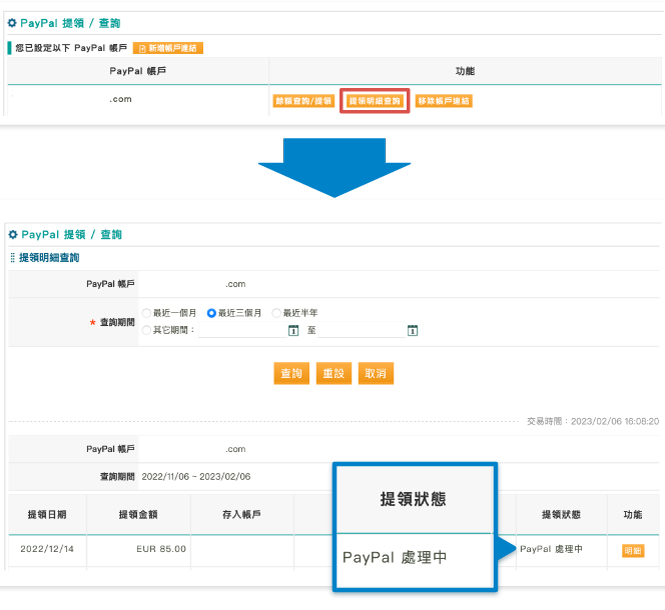The height and width of the screenshot is (610, 665).
Task: Click the gear icon in top PayPal 提領 / 查詢 header
Action: point(12,23)
